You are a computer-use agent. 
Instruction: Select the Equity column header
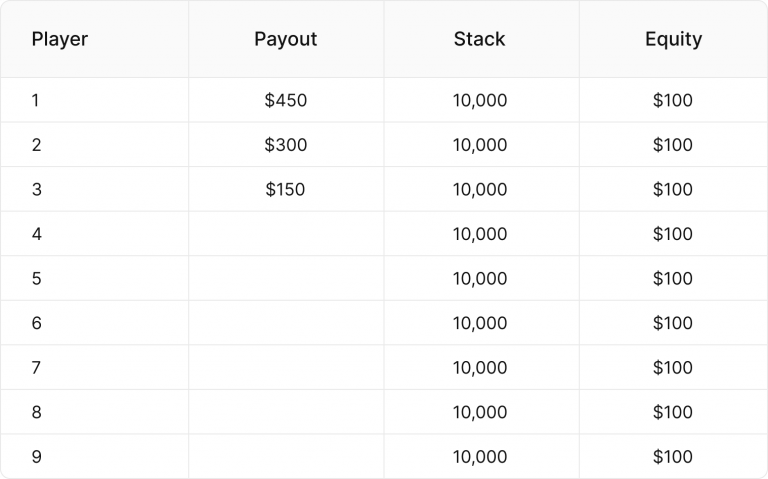673,40
